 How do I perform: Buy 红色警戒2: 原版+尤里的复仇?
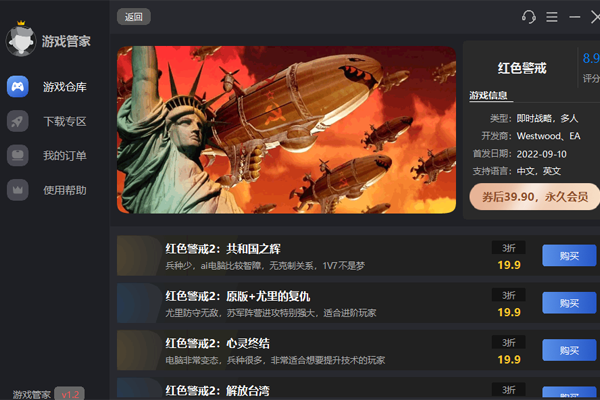pos(569,303)
